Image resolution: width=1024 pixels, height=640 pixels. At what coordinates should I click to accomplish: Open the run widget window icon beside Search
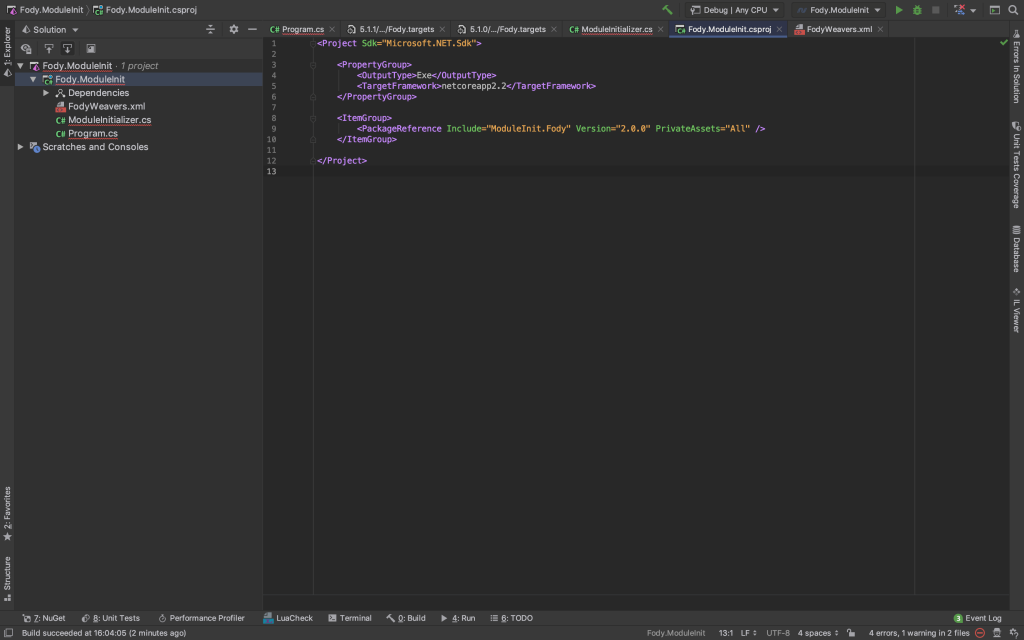tap(995, 10)
